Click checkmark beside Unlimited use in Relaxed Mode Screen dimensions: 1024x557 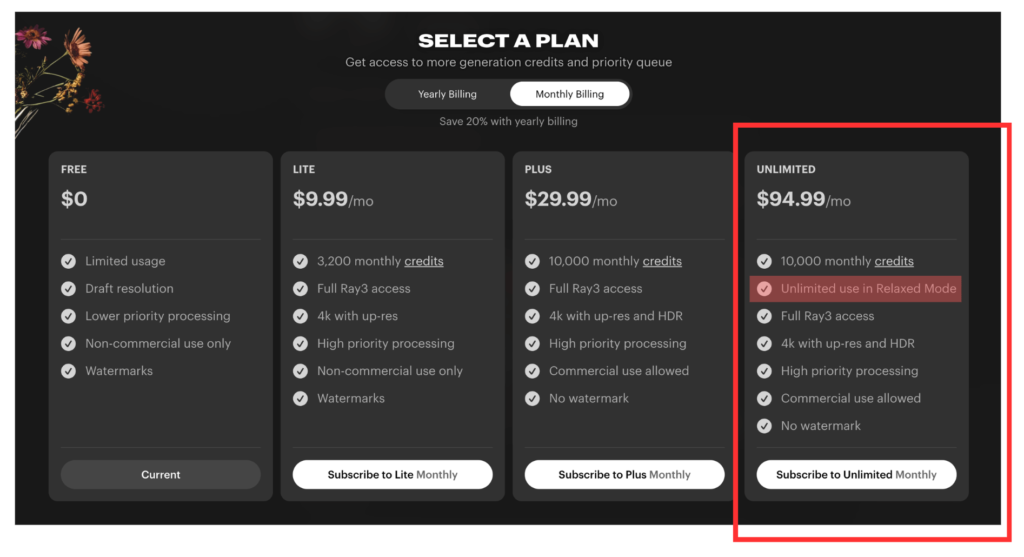click(x=764, y=289)
